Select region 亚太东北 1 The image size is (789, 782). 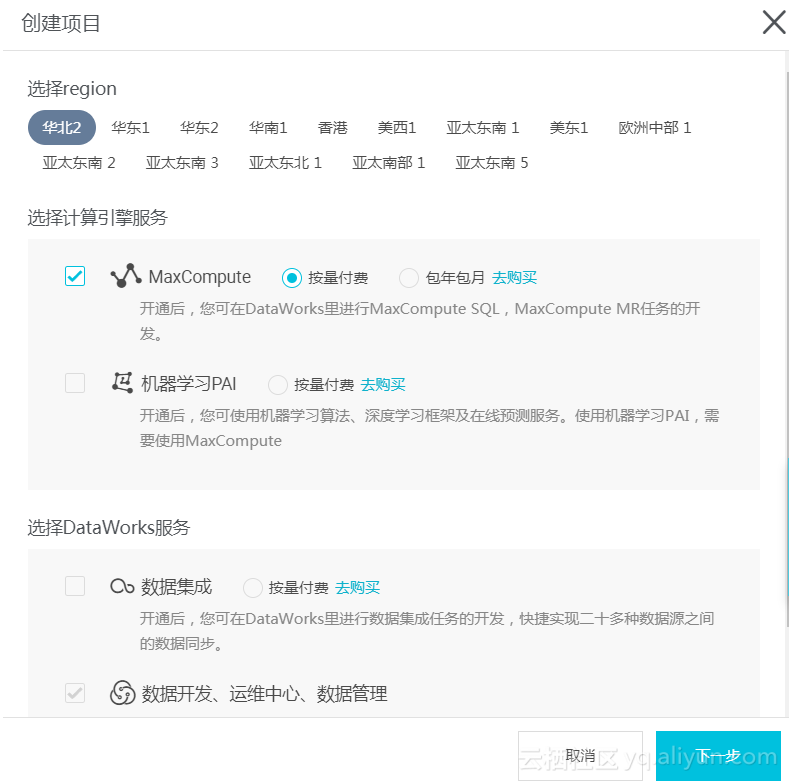(285, 163)
